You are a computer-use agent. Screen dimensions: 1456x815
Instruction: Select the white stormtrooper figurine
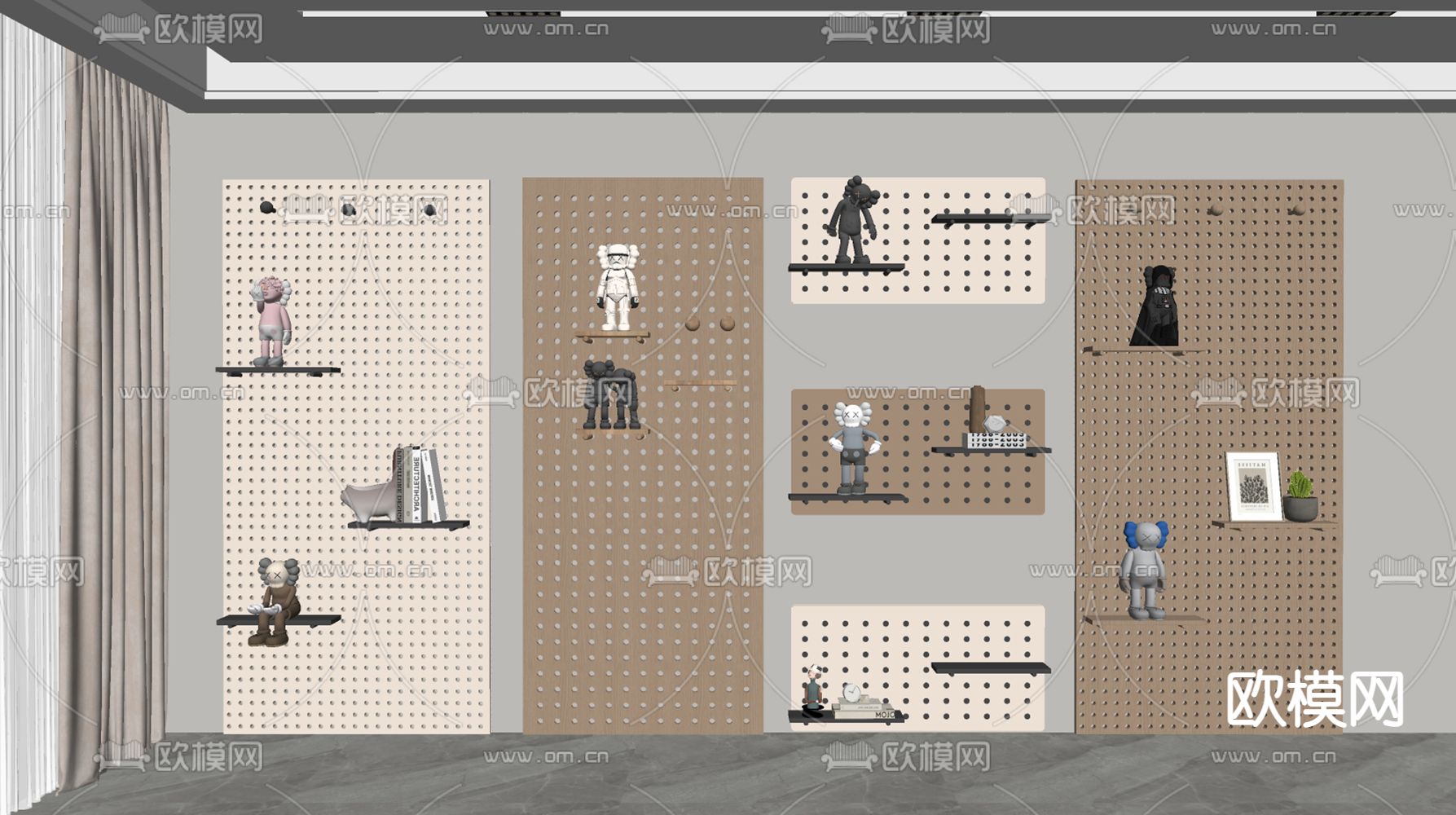point(618,288)
